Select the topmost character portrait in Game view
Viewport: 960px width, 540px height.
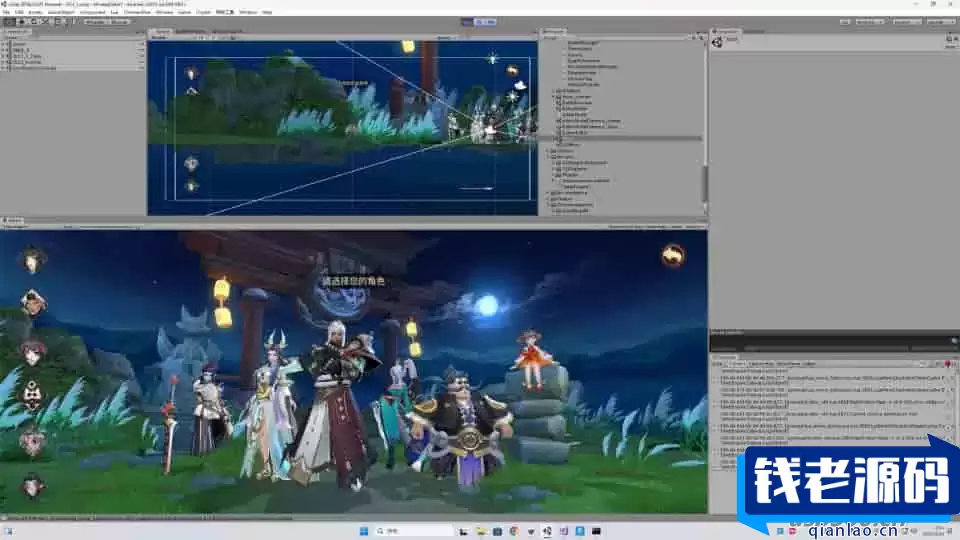[32, 260]
